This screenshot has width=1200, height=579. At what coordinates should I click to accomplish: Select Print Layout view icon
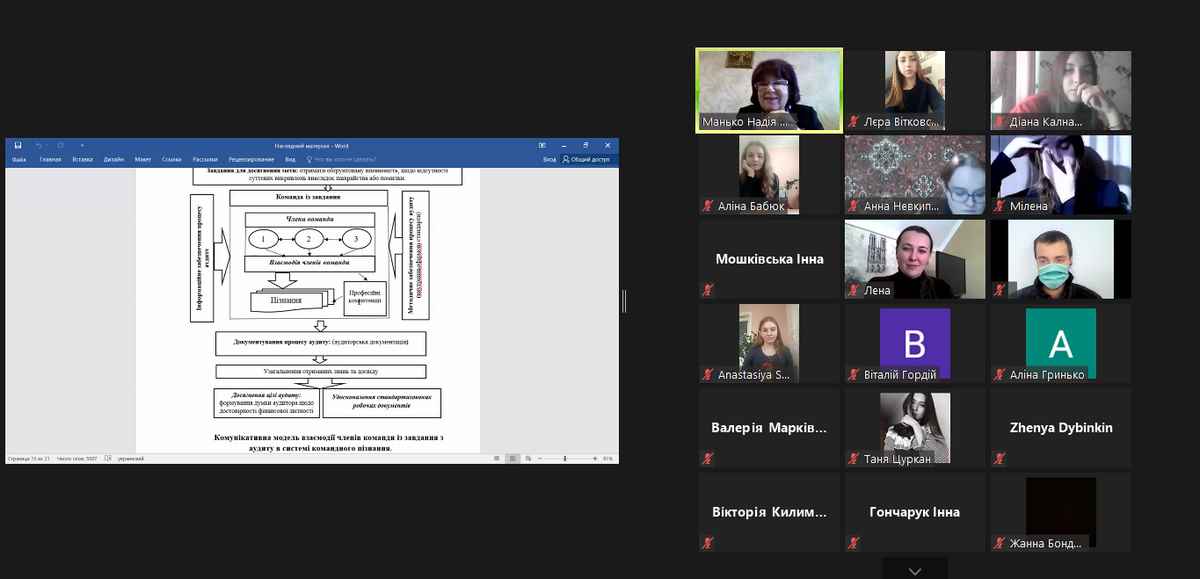click(x=511, y=458)
